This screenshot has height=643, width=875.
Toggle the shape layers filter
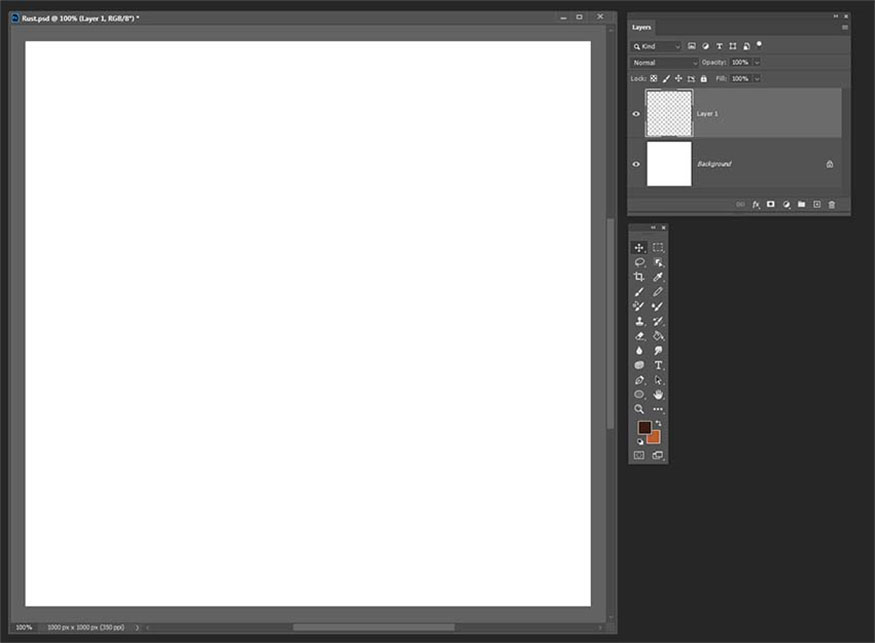point(733,46)
